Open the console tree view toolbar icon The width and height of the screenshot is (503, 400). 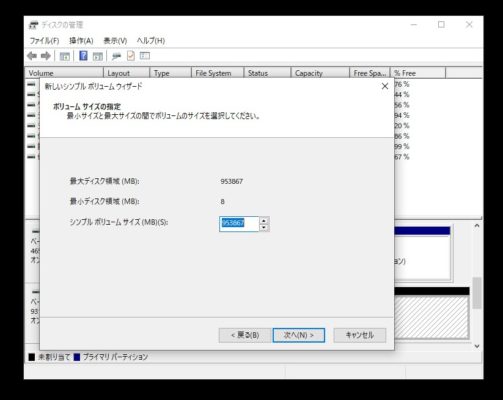click(65, 56)
